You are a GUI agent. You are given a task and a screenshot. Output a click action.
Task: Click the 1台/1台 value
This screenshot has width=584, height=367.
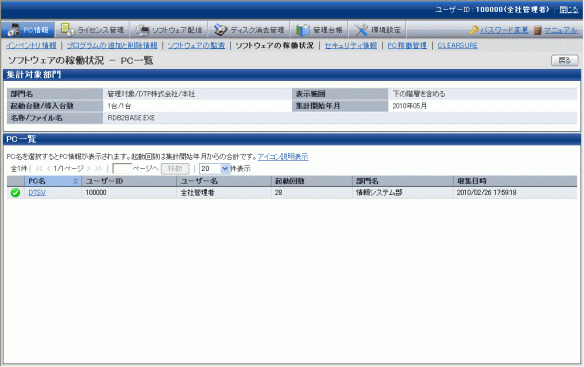(x=119, y=106)
